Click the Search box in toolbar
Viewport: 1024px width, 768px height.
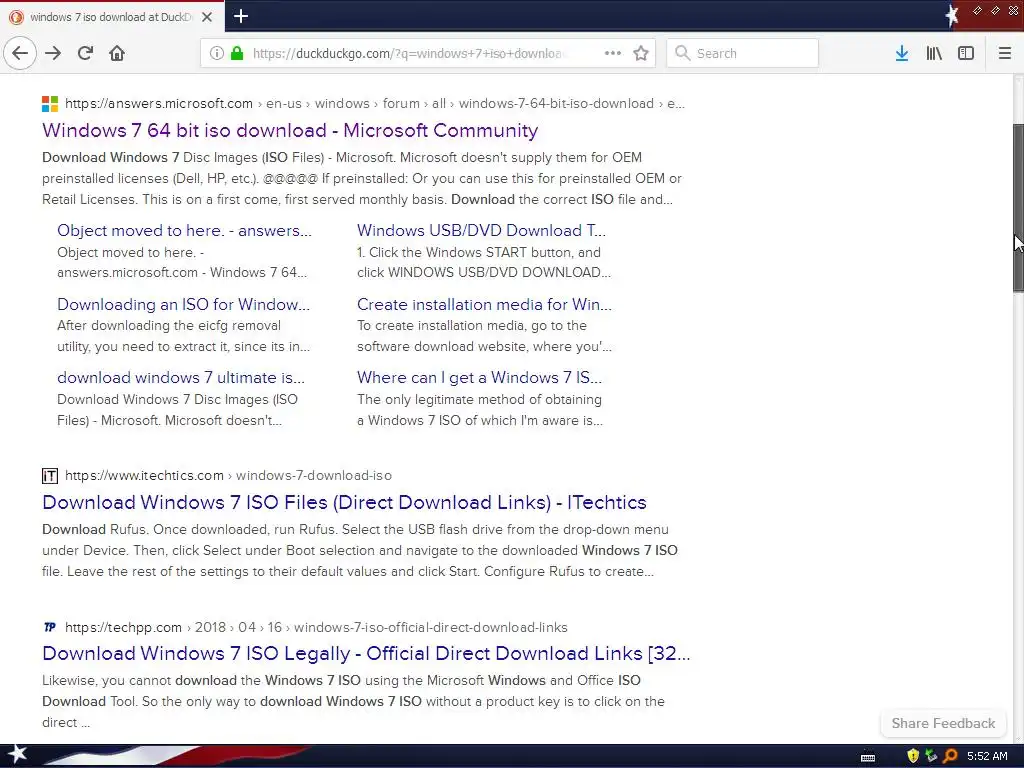742,53
